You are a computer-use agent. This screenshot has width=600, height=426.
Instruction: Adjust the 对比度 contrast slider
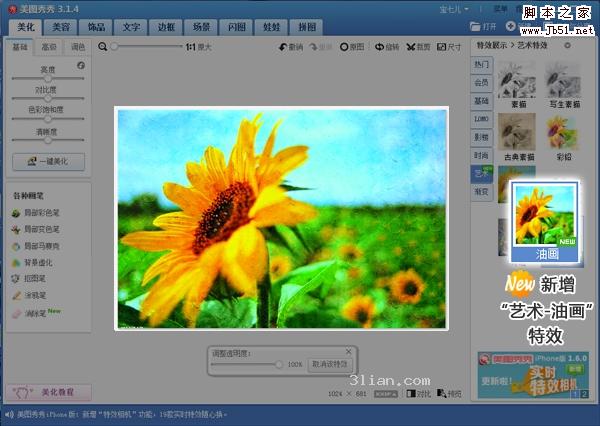coord(48,98)
